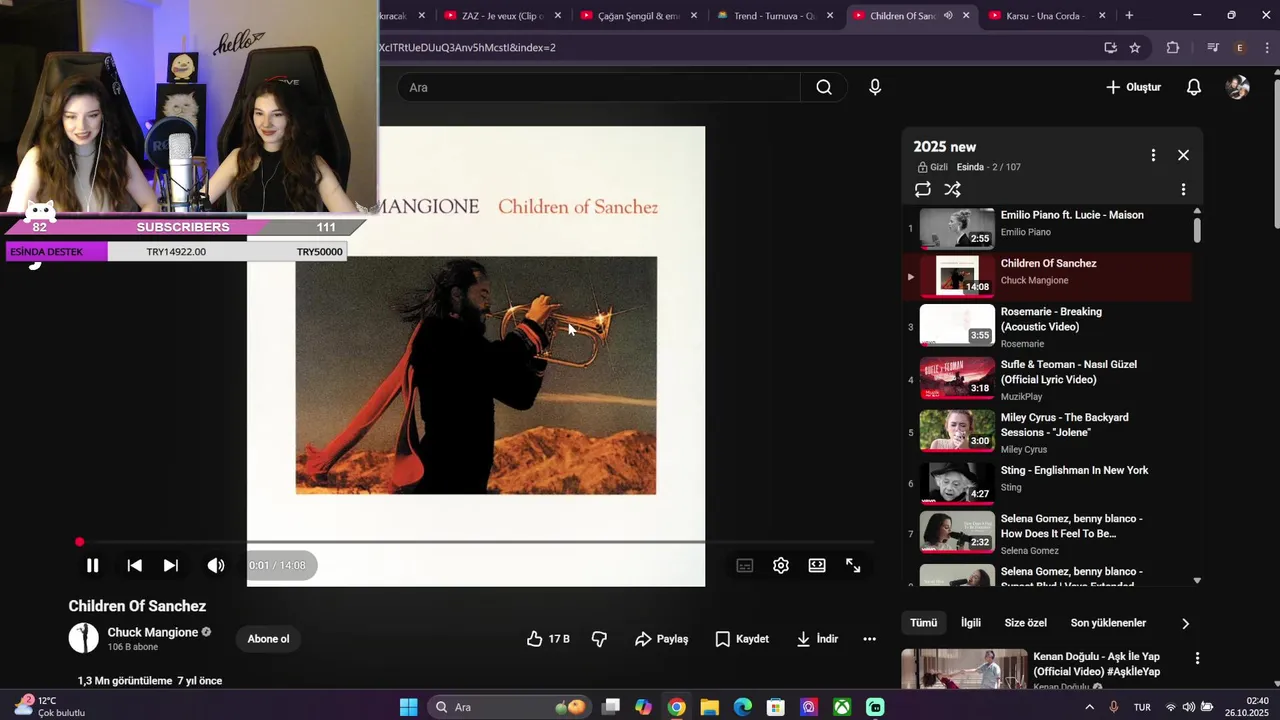Share the video via Paylaş
This screenshot has width=1280, height=720.
pos(662,639)
